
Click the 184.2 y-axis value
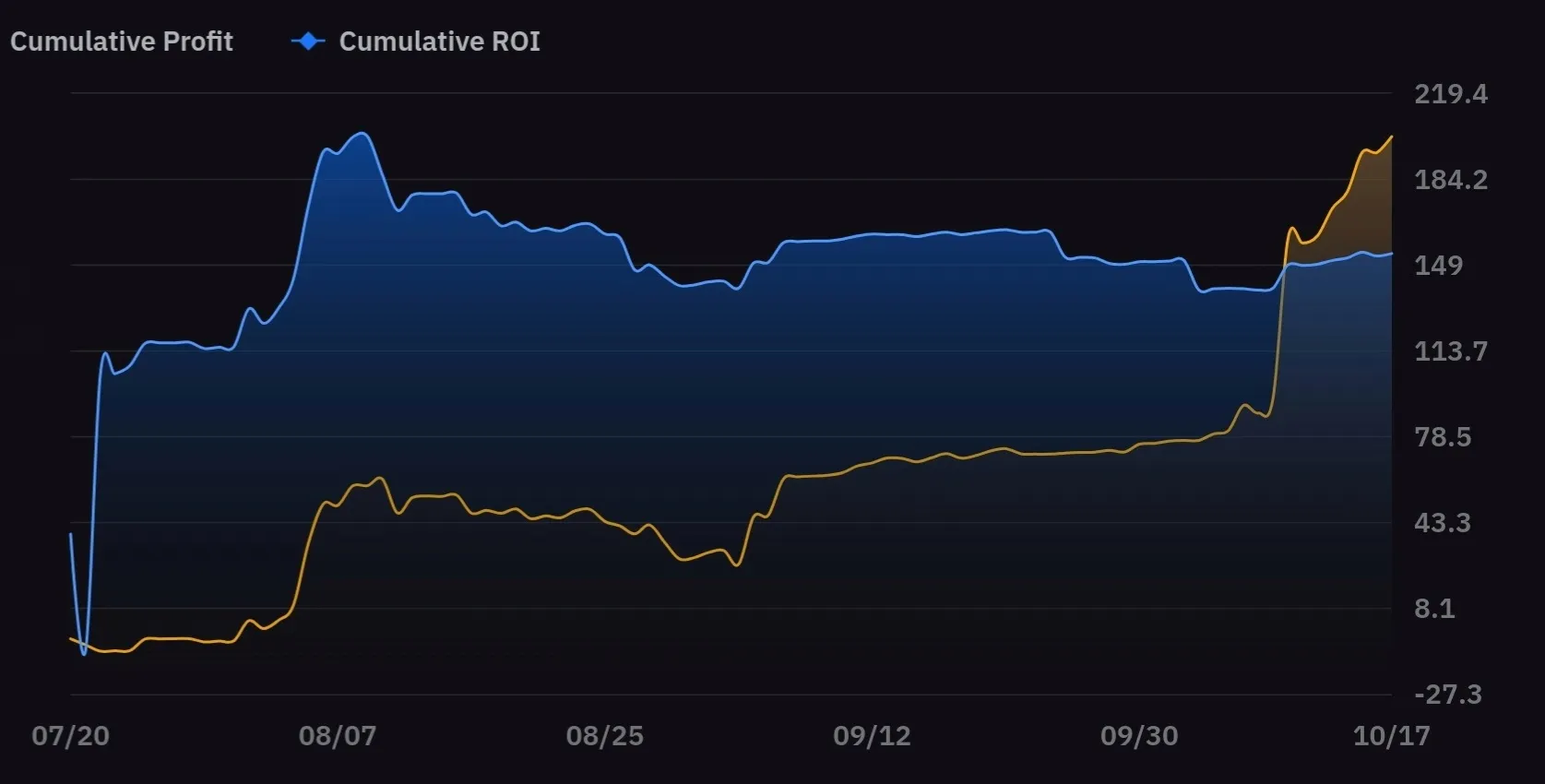click(x=1451, y=180)
